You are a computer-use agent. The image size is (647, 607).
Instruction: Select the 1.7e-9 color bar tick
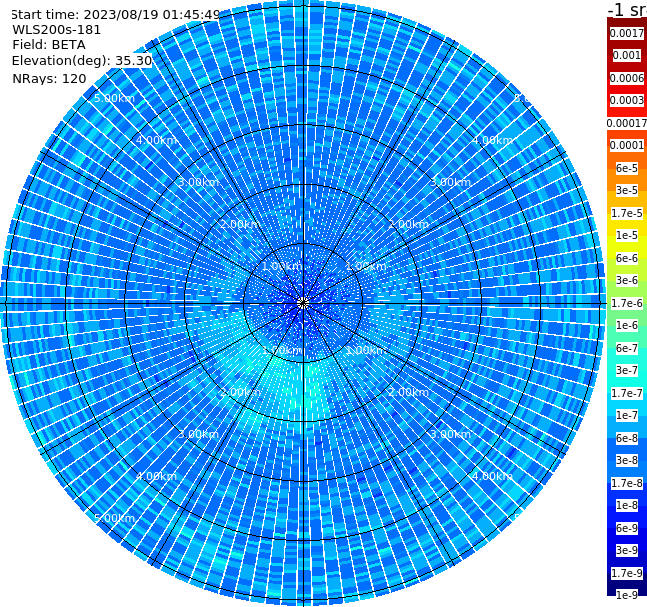pos(627,573)
